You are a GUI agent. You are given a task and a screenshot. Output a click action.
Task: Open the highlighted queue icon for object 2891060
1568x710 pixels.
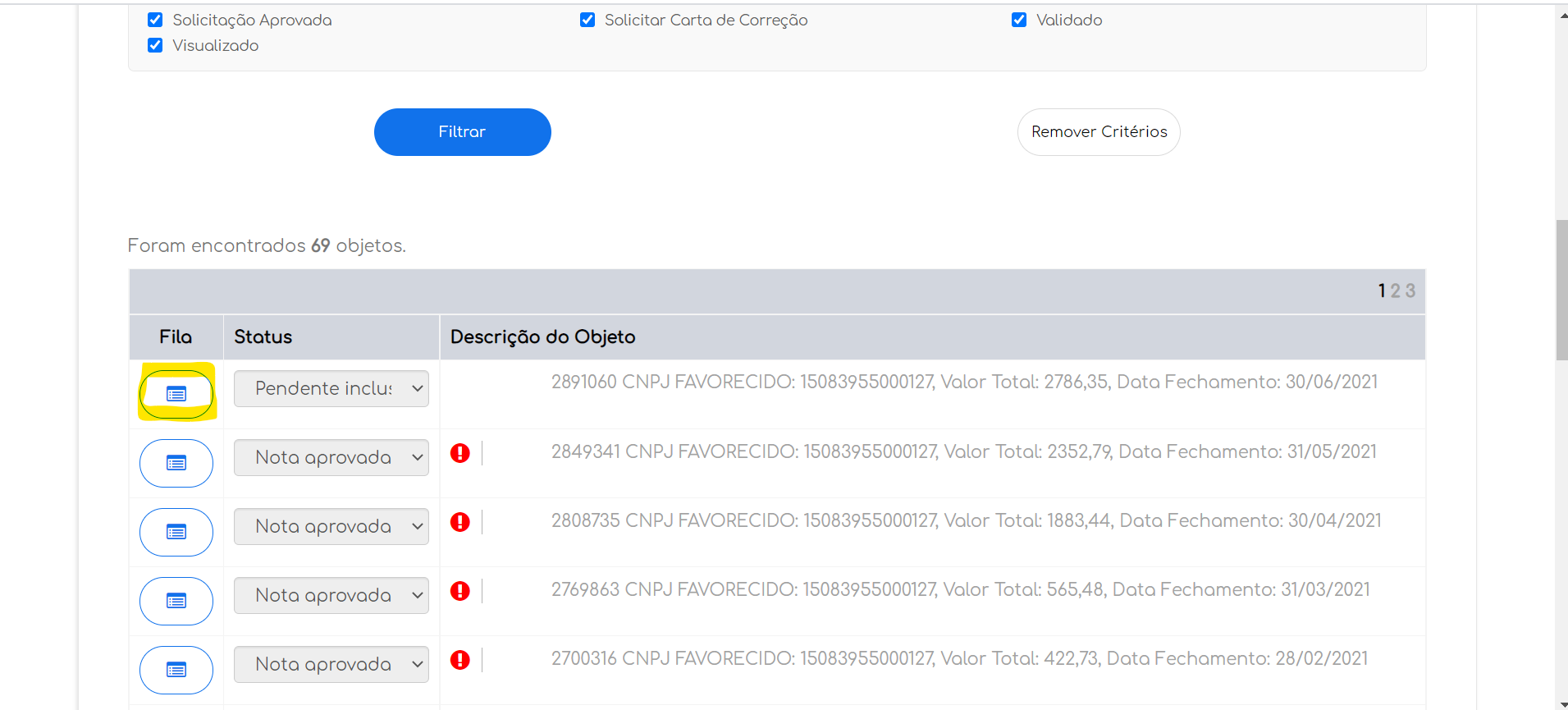tap(176, 395)
